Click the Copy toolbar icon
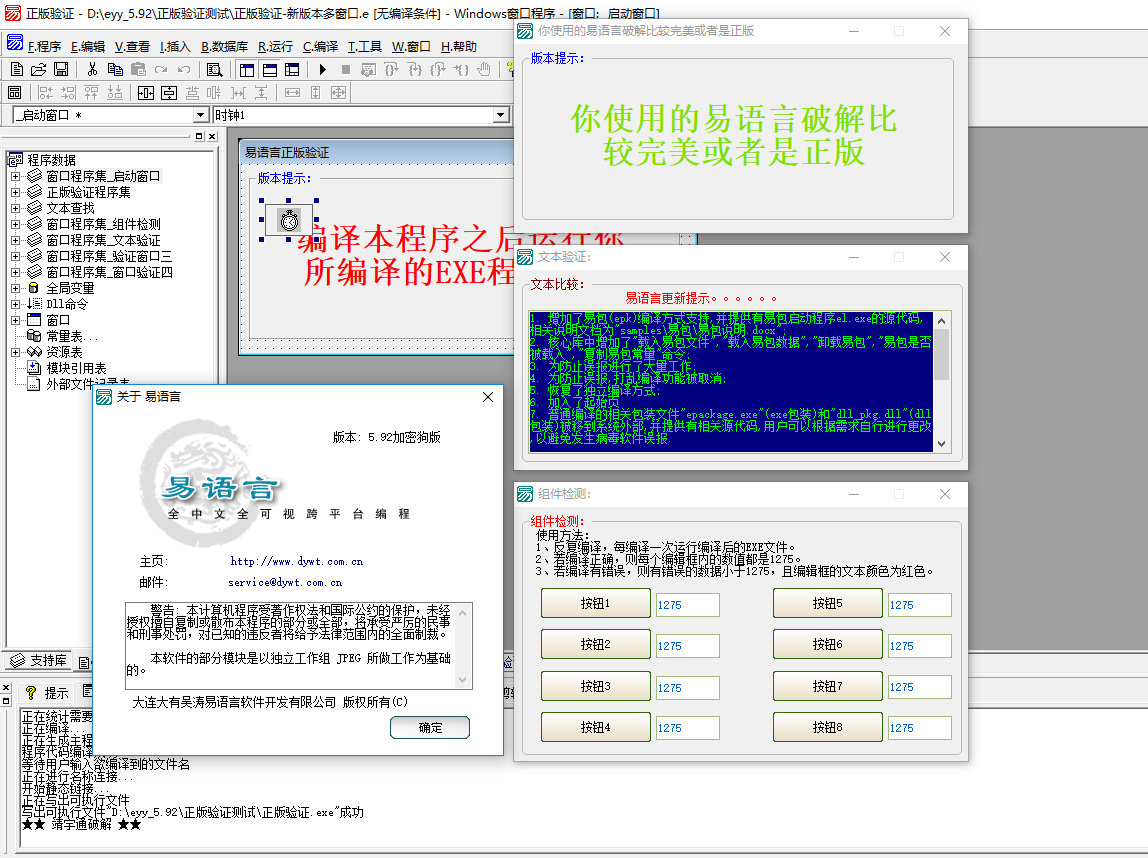The width and height of the screenshot is (1148, 858). pyautogui.click(x=115, y=70)
